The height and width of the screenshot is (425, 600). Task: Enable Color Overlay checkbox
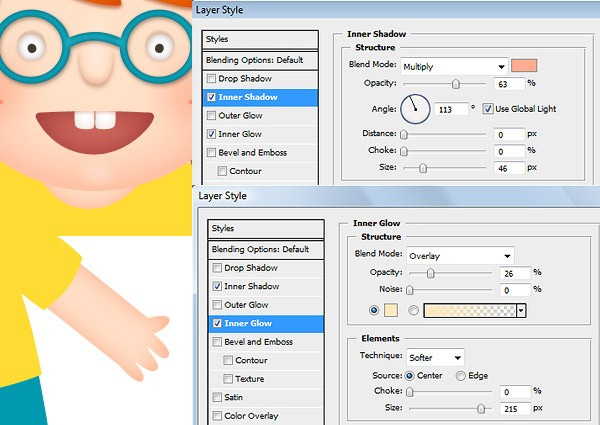pyautogui.click(x=217, y=416)
